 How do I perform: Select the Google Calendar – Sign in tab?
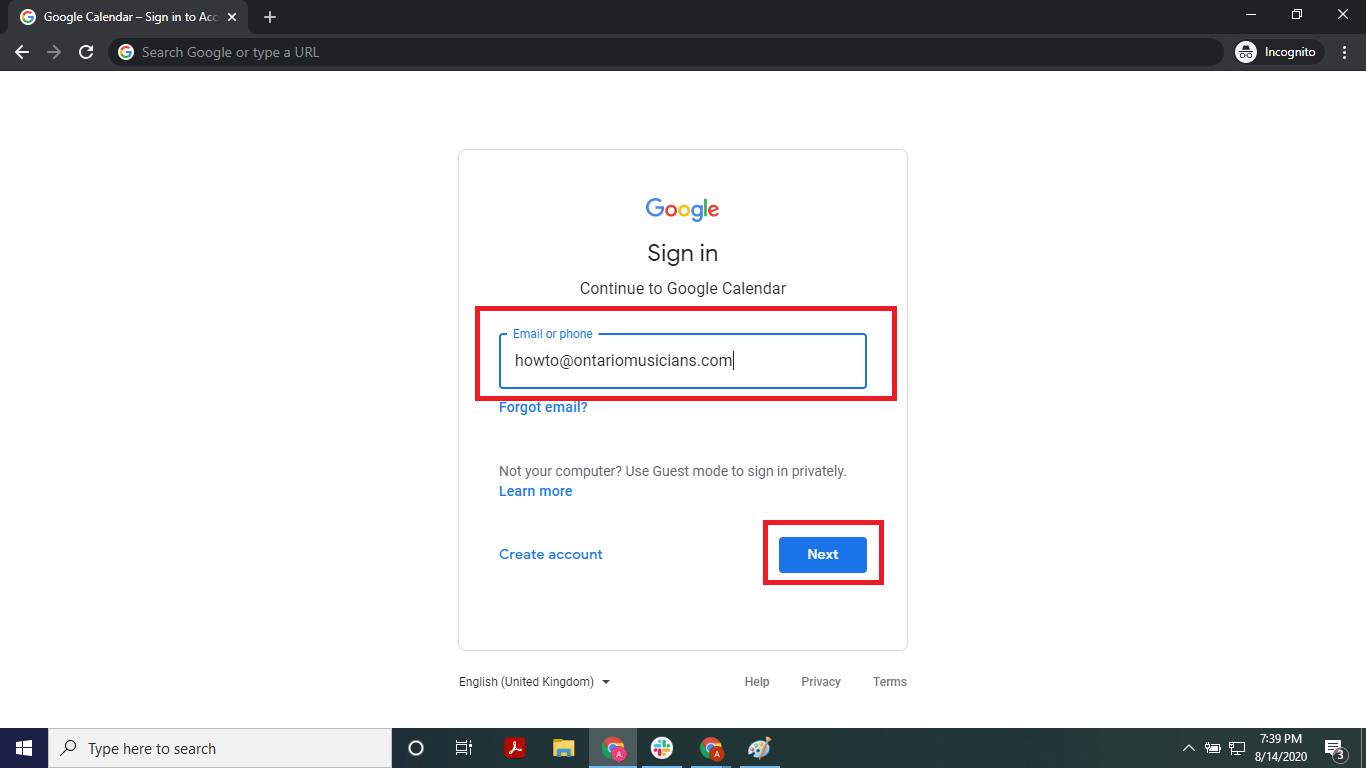click(128, 17)
